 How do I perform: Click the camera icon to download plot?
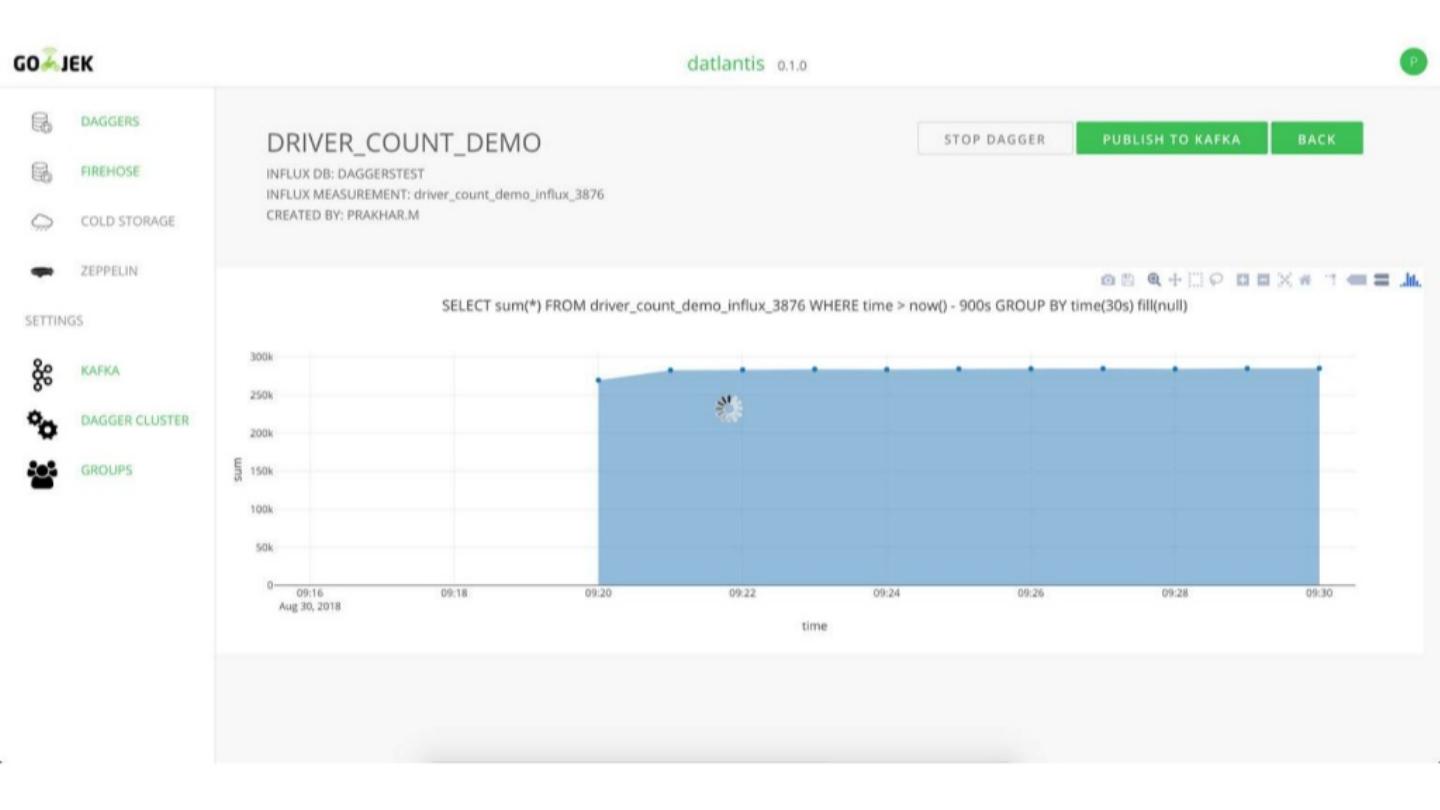pyautogui.click(x=1107, y=280)
